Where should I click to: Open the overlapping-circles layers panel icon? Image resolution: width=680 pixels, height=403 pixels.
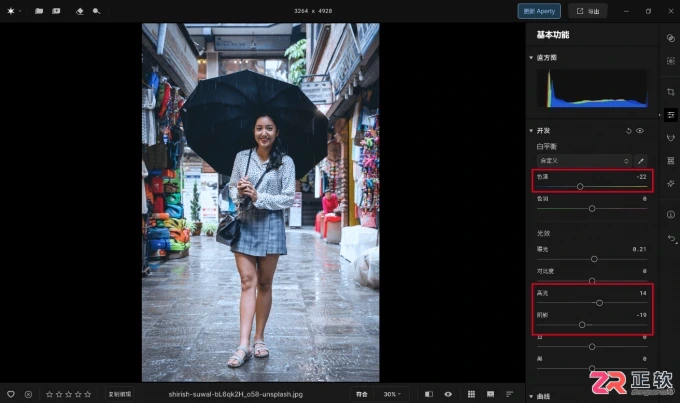(670, 38)
